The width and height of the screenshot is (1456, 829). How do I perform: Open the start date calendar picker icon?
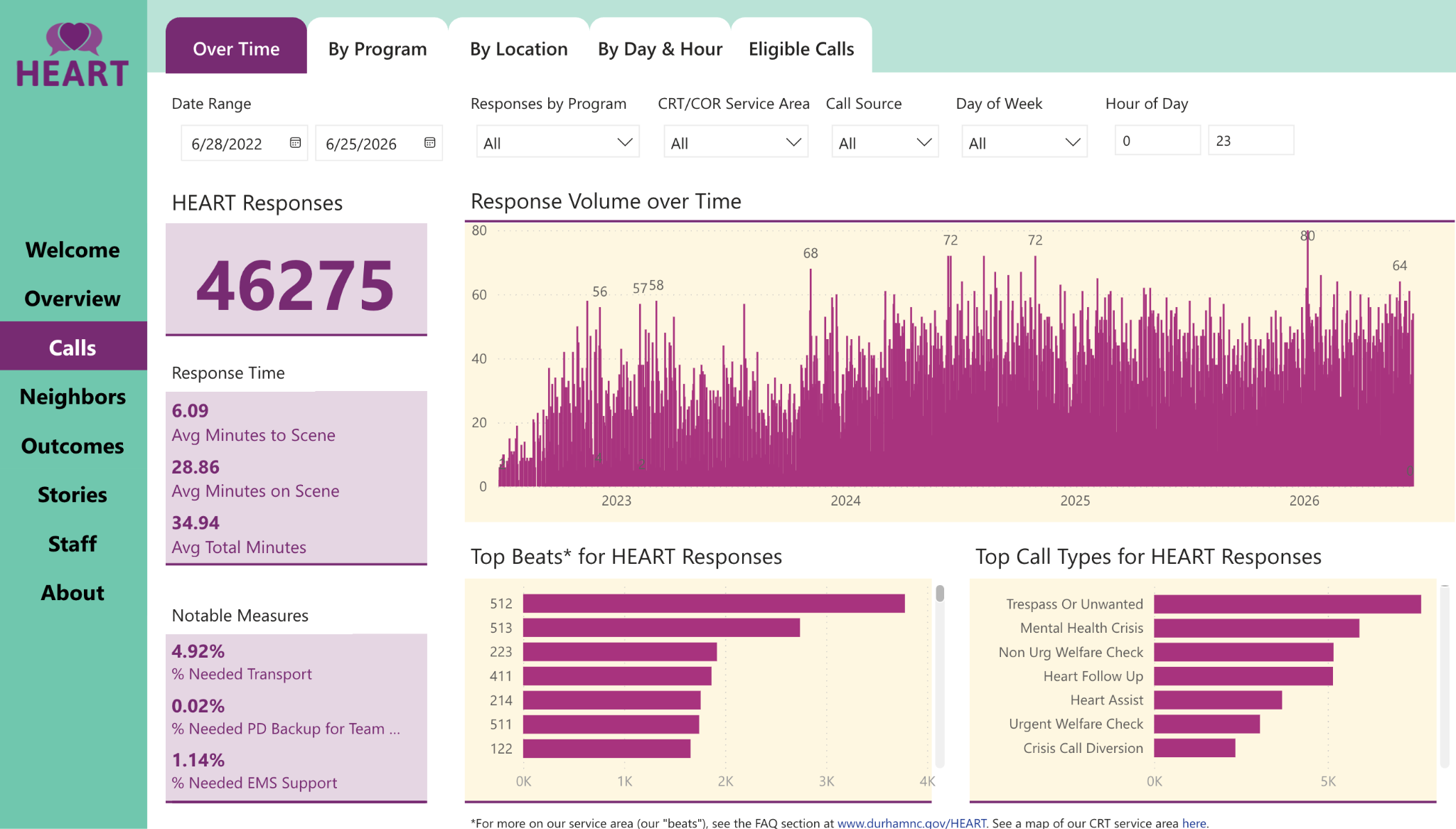(295, 143)
